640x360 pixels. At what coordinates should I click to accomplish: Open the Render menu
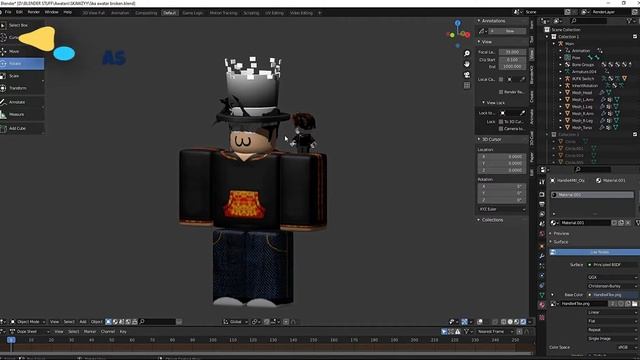33,12
